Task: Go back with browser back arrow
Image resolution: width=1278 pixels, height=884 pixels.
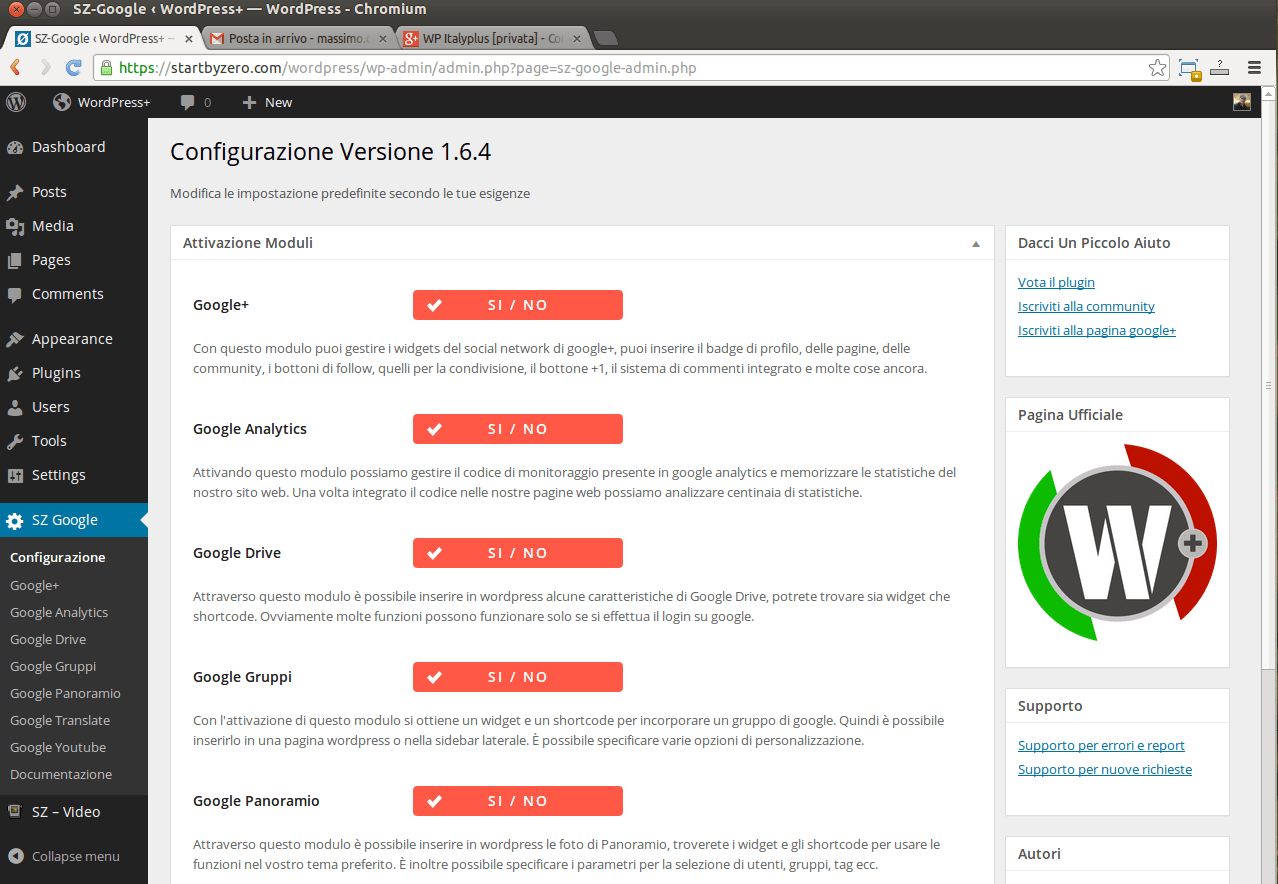Action: 16,68
